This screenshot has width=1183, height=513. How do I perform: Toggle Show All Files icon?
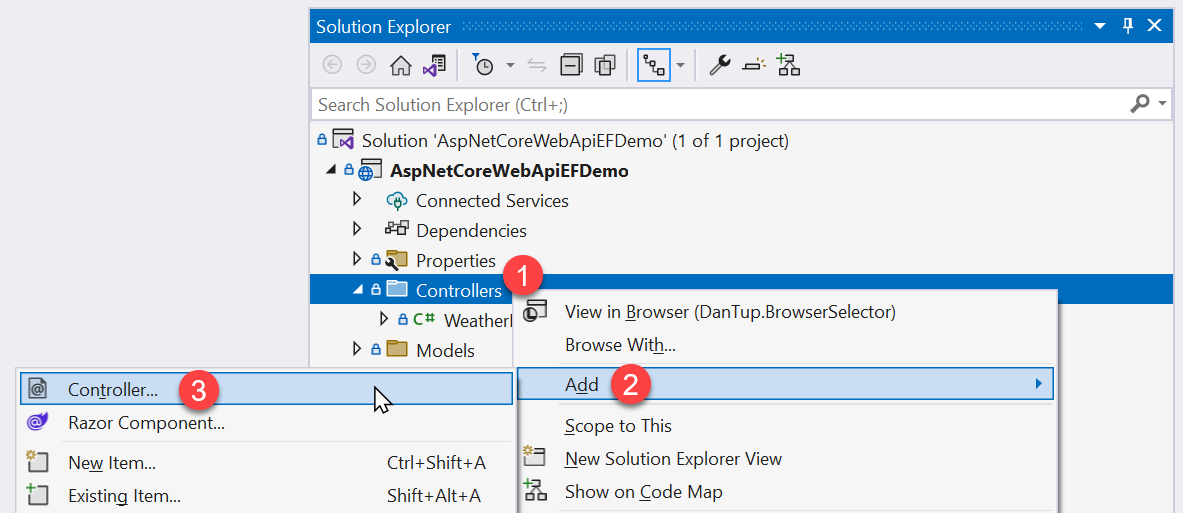[x=605, y=66]
